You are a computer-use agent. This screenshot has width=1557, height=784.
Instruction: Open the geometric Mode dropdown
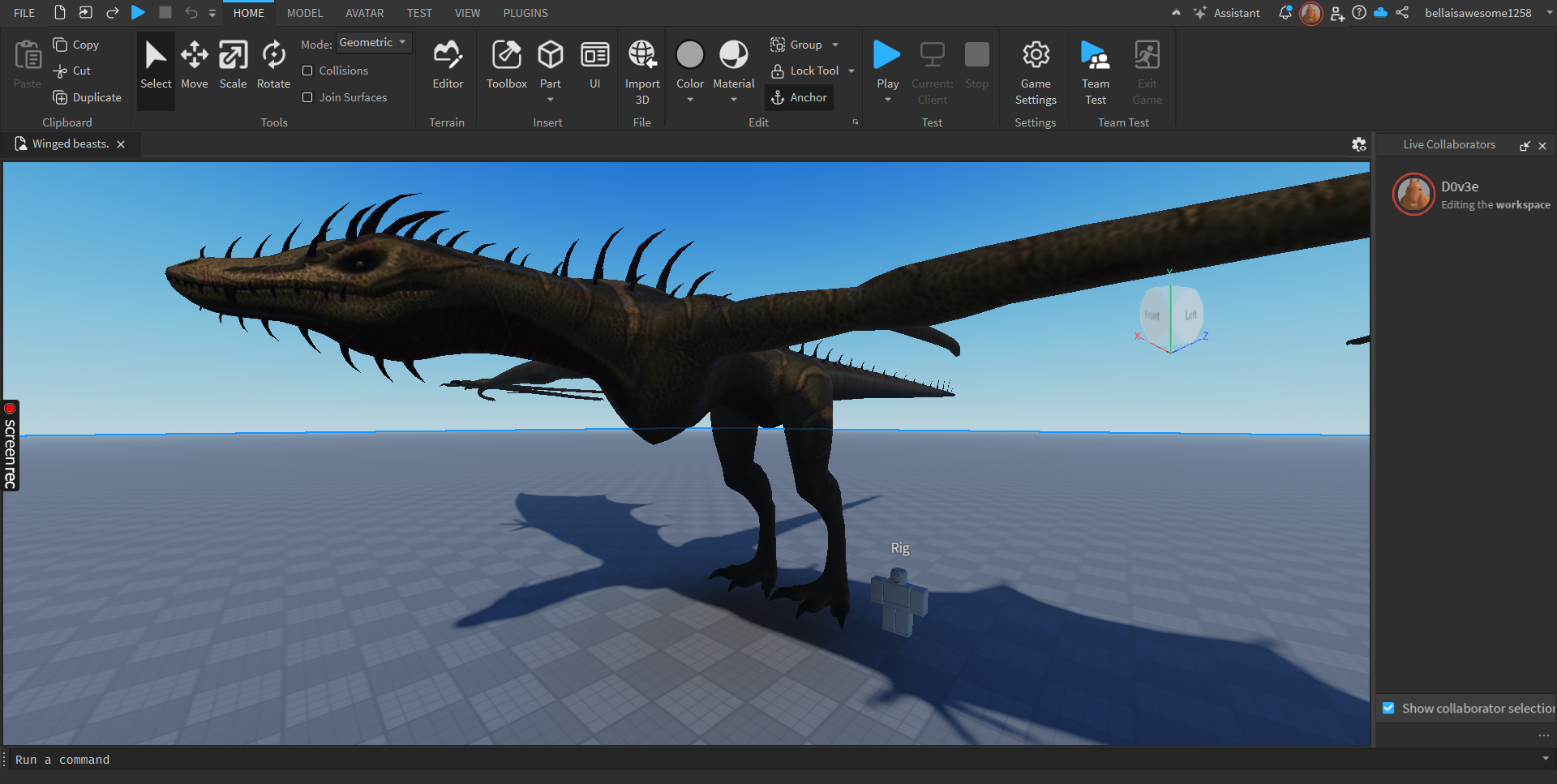373,42
